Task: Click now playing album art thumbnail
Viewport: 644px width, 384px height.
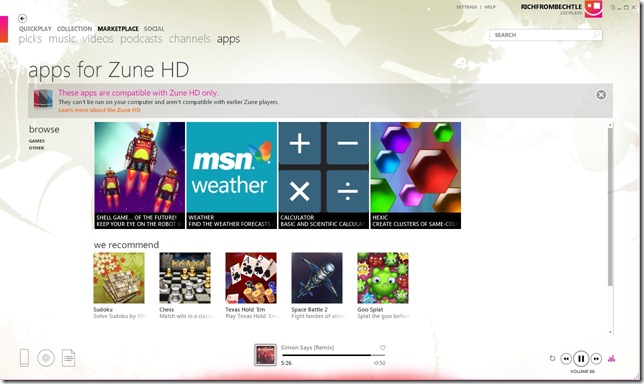Action: (x=265, y=355)
